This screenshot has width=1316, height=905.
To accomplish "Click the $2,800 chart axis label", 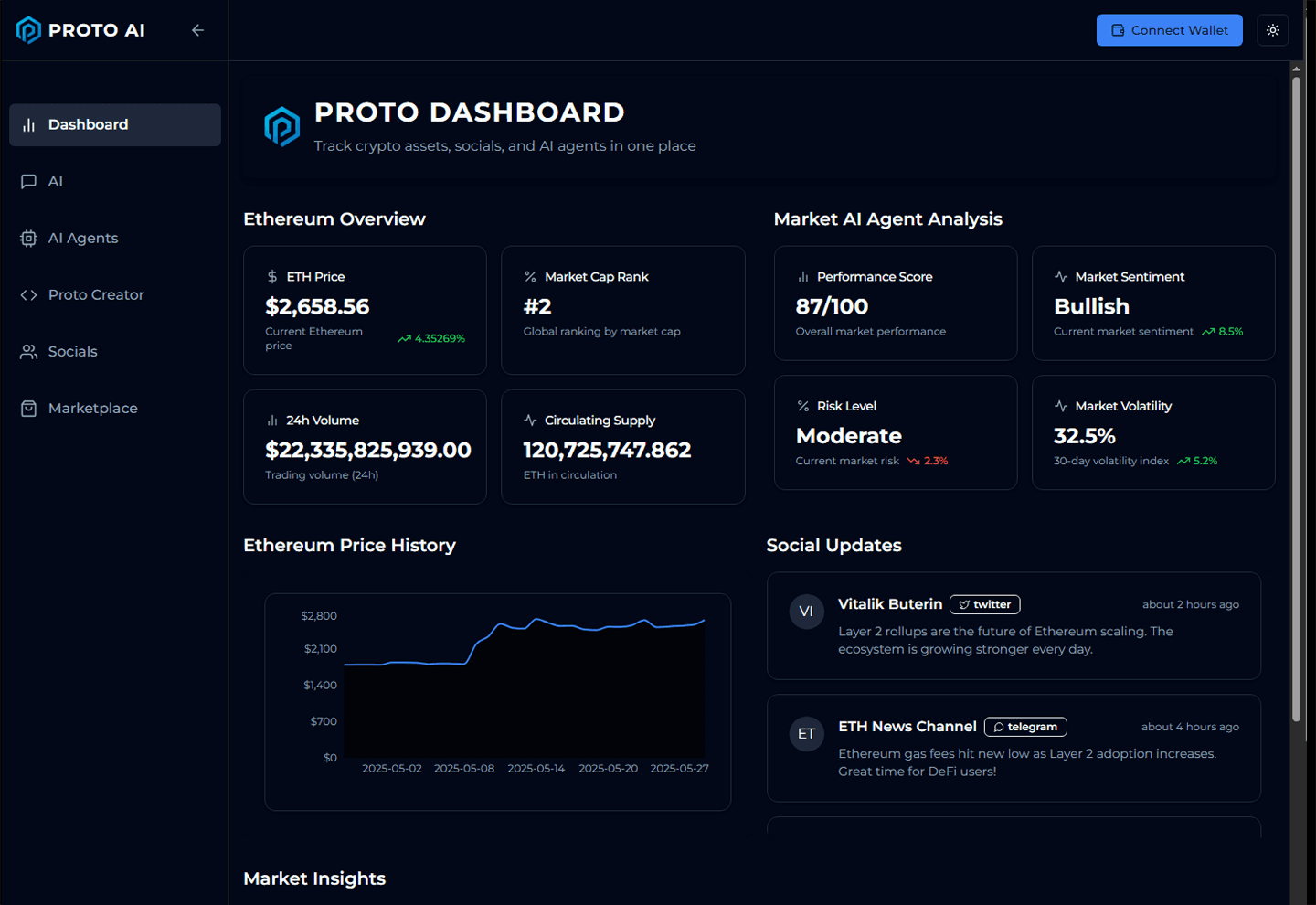I will (319, 616).
